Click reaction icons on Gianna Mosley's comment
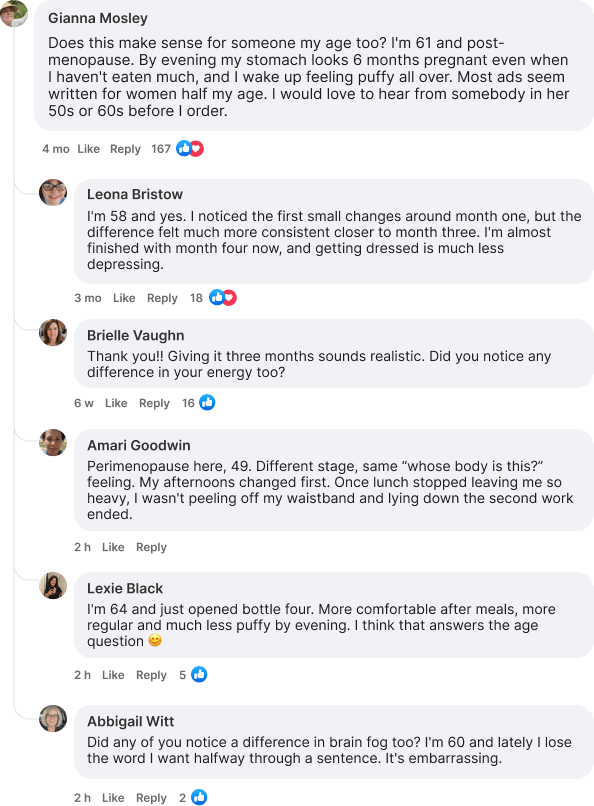The height and width of the screenshot is (806, 594). click(190, 149)
